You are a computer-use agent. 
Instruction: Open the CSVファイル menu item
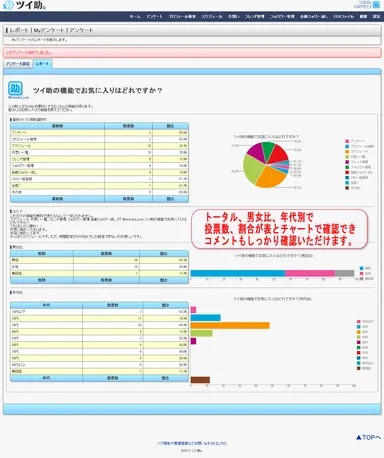tap(343, 16)
